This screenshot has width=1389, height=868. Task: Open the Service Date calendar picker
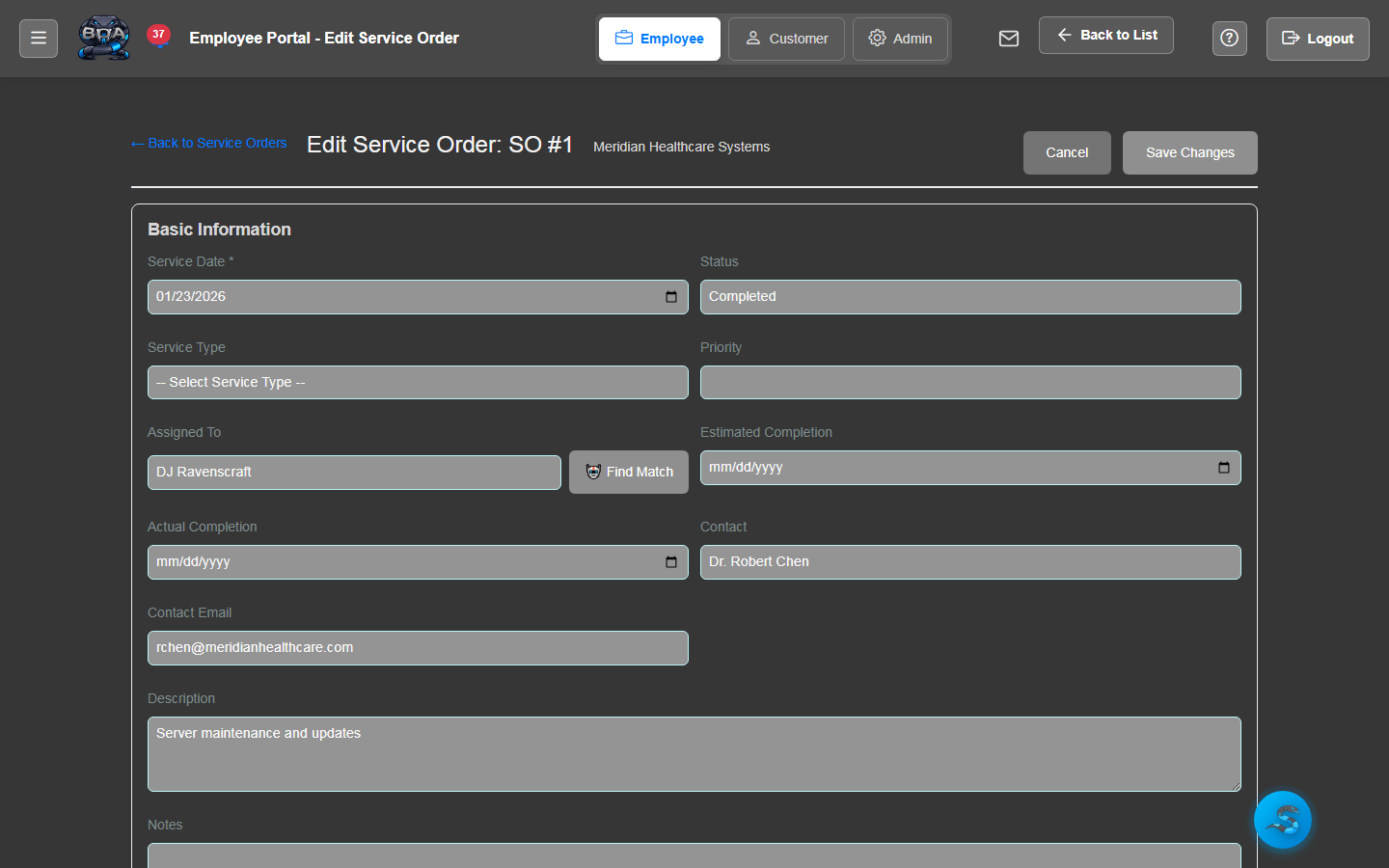(671, 297)
